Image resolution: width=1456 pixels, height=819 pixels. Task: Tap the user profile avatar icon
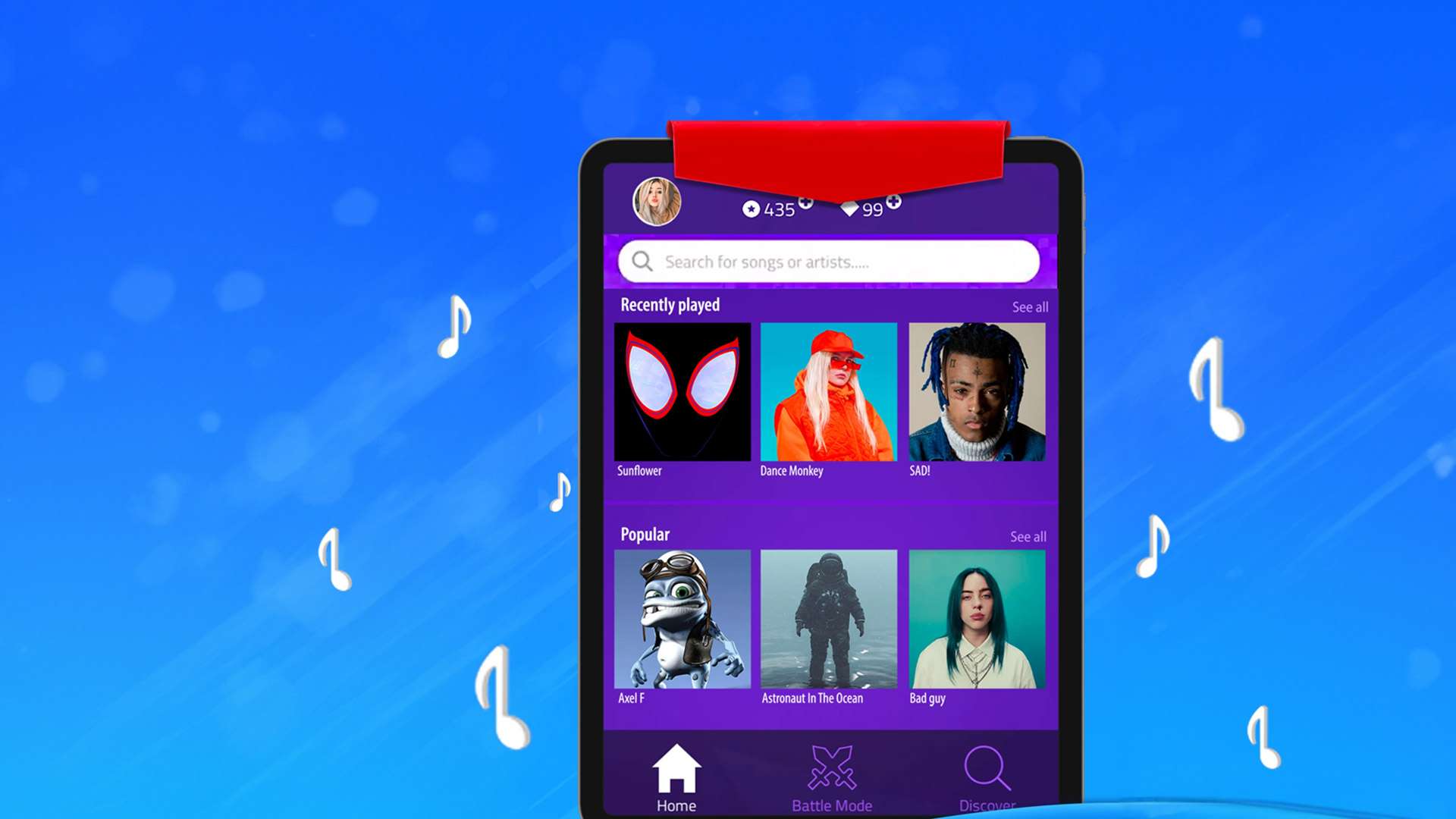click(x=655, y=202)
